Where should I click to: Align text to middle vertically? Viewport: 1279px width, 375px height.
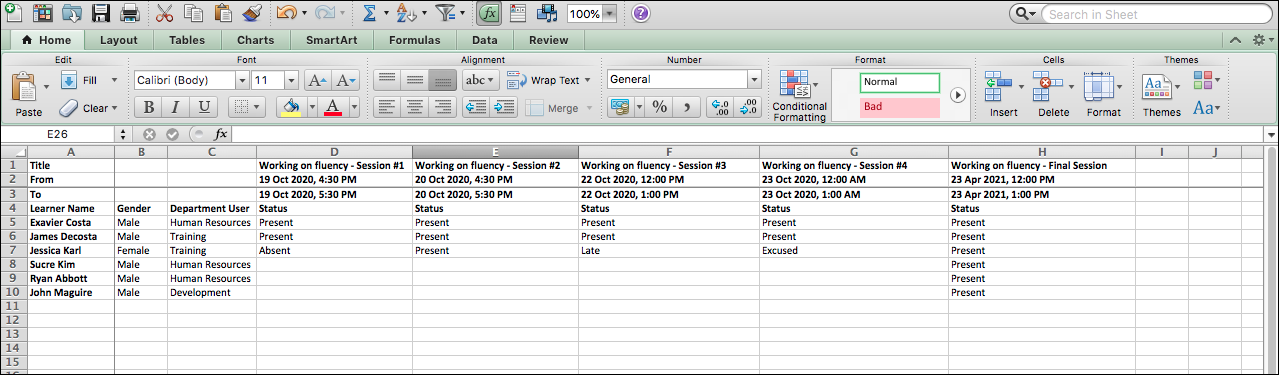point(415,80)
